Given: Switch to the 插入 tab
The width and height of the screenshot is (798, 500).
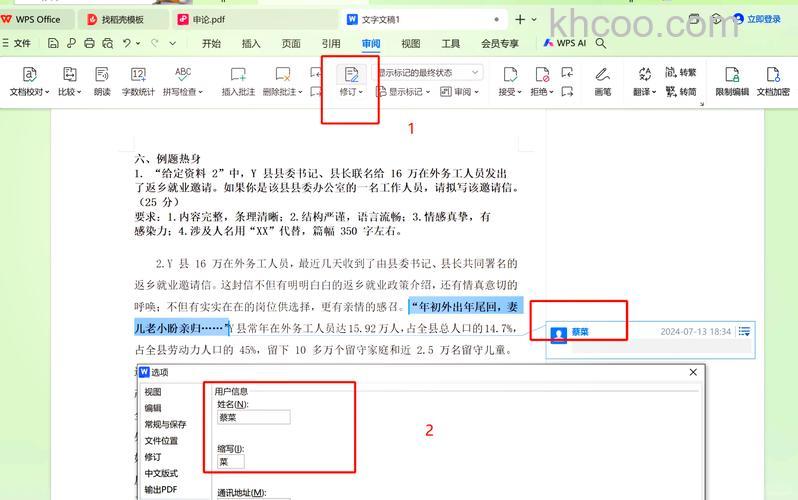Looking at the screenshot, I should [x=251, y=43].
